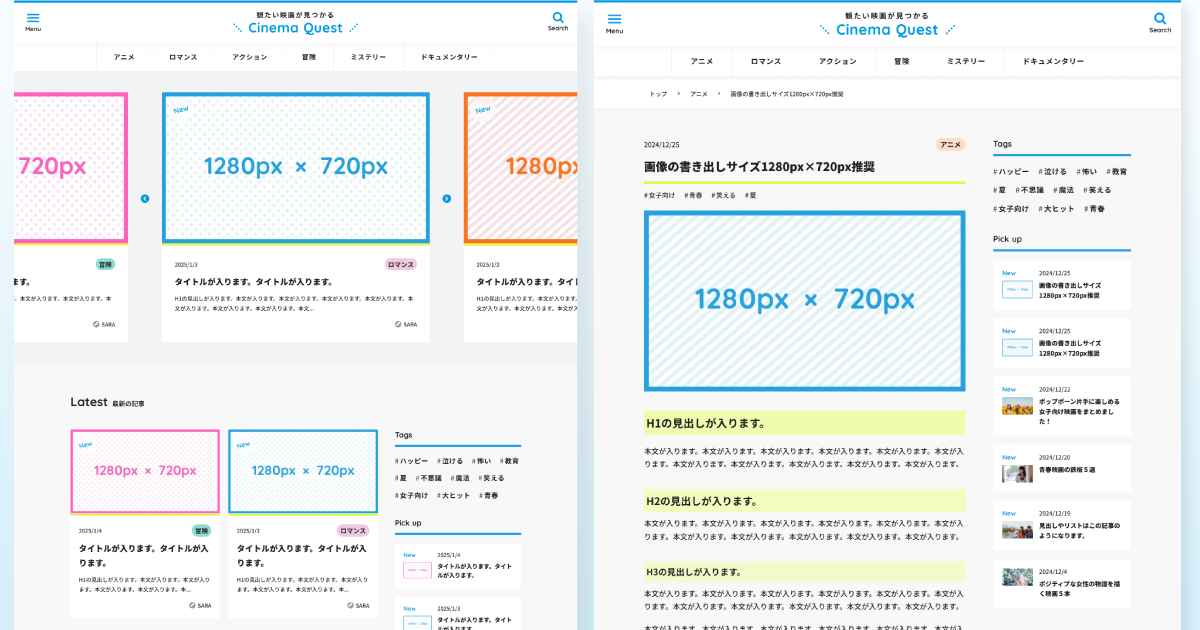Click the #魔法 tag in the home page sidebar
The height and width of the screenshot is (630, 1200).
459,478
